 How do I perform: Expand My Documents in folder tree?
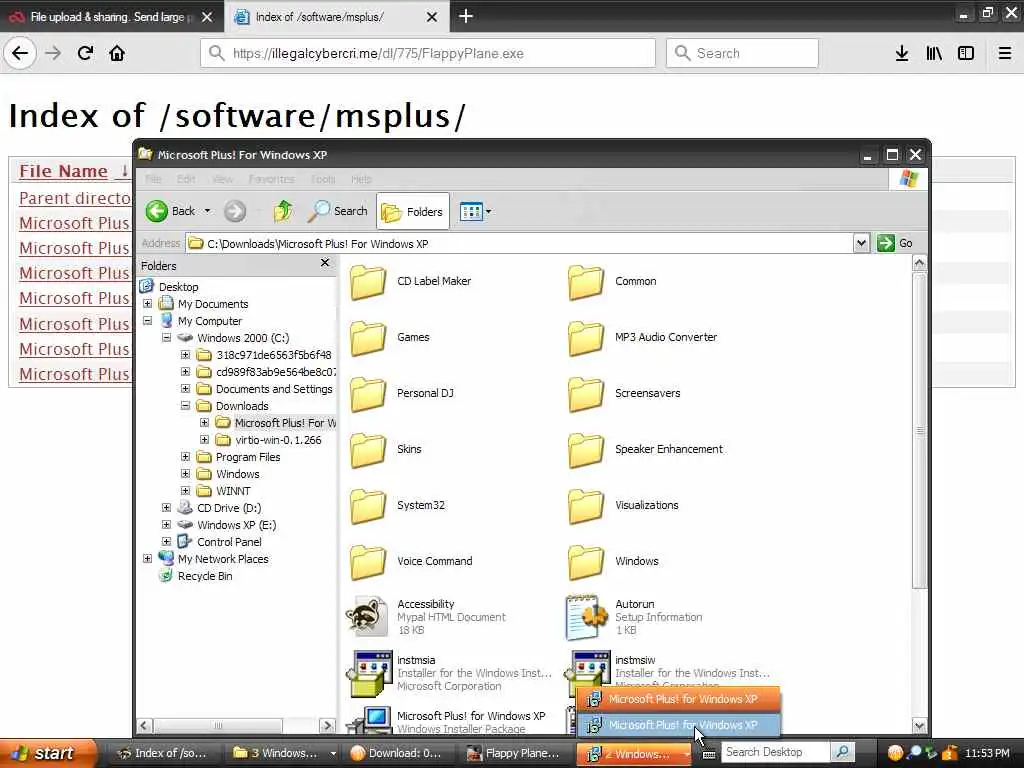pyautogui.click(x=148, y=304)
